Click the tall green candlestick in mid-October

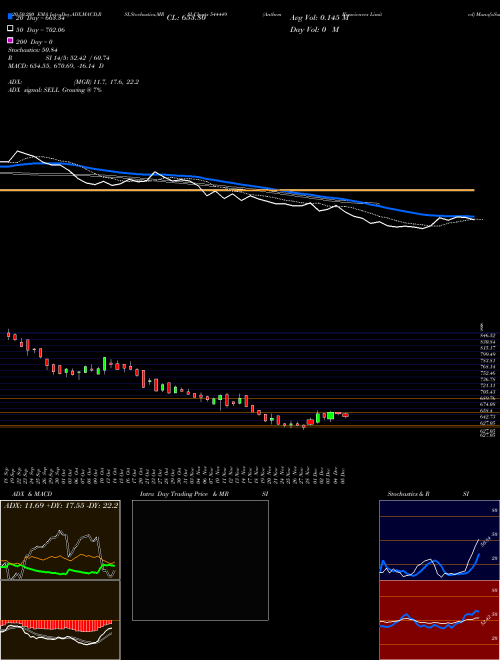click(104, 364)
